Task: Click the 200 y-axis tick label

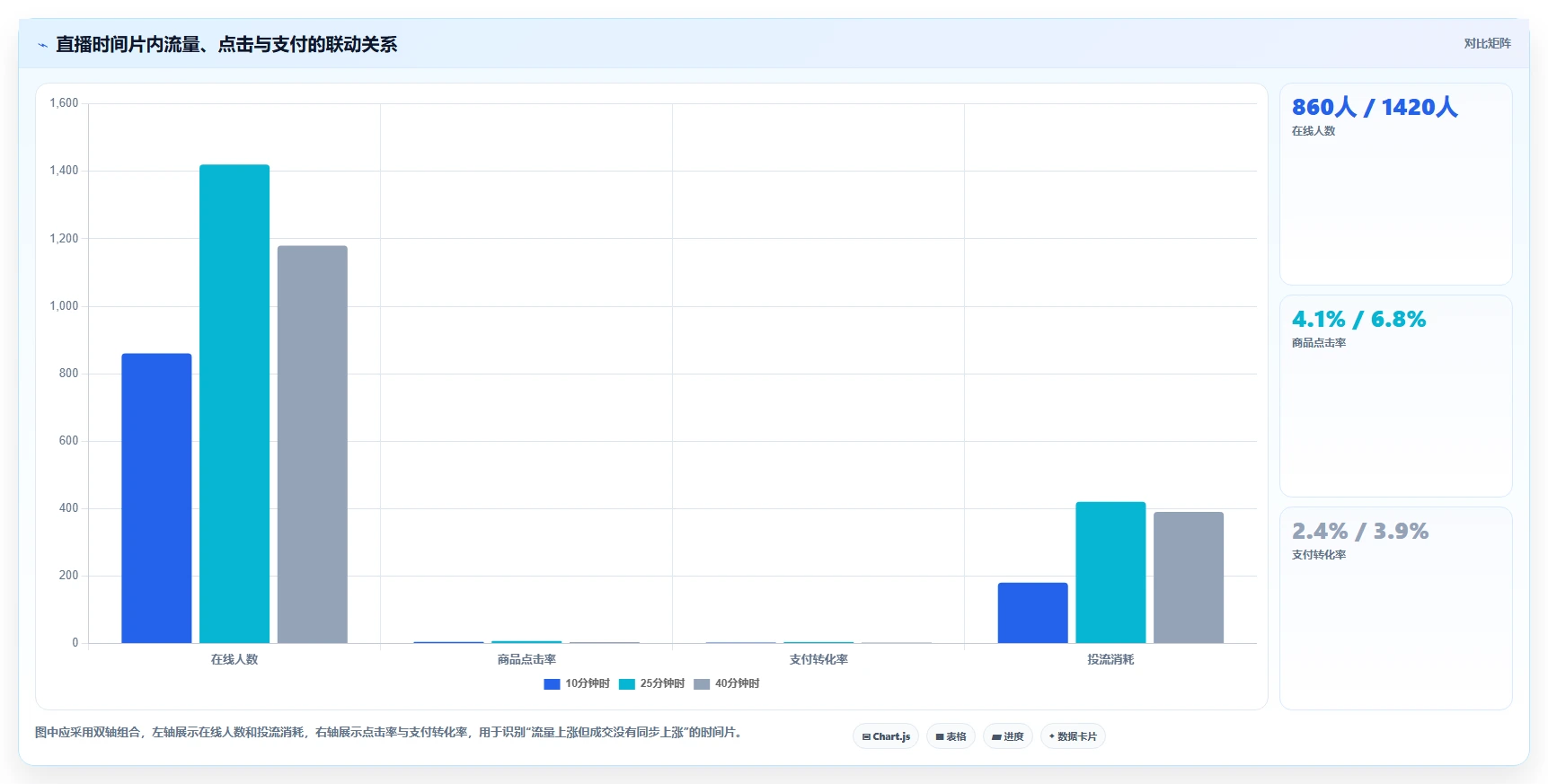Action: click(68, 576)
